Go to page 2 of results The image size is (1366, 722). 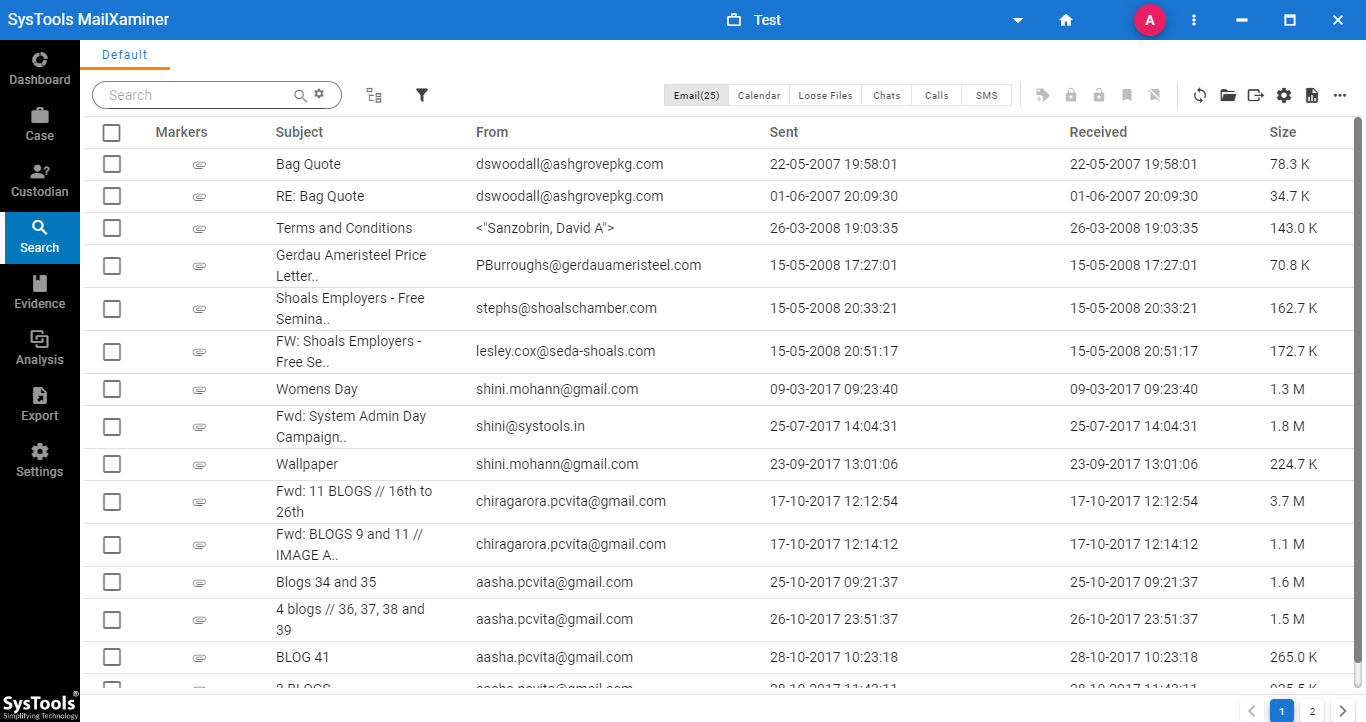[x=1312, y=711]
